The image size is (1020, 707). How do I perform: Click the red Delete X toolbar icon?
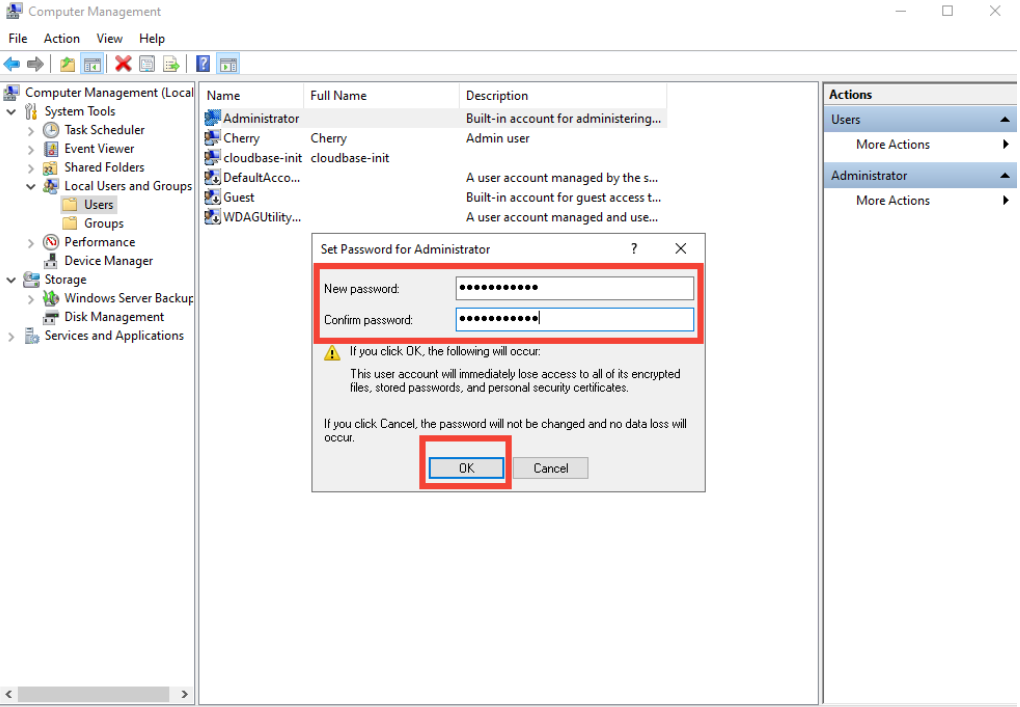pos(123,64)
